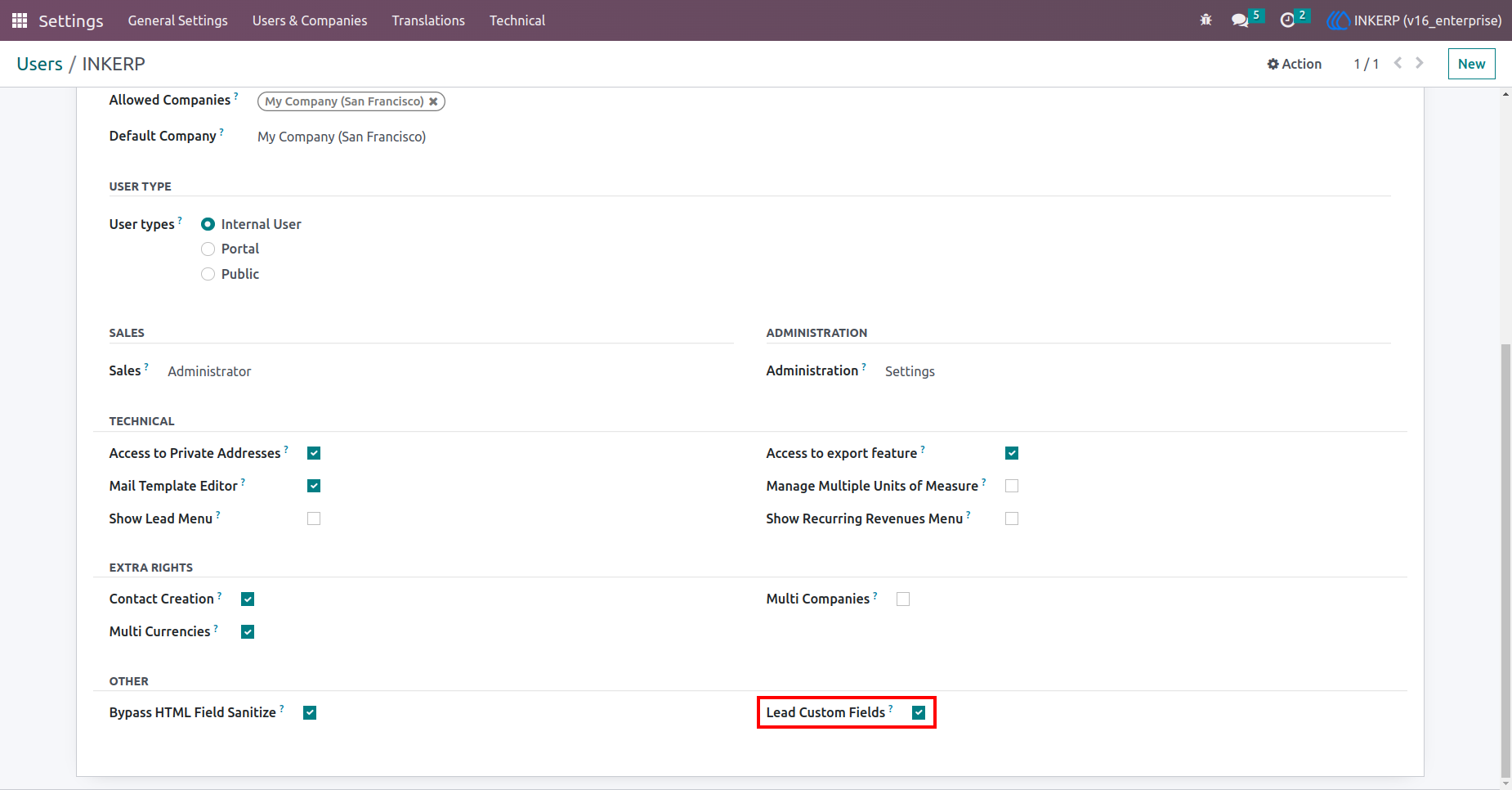The width and height of the screenshot is (1512, 790).
Task: Click the Settings app title
Action: pyautogui.click(x=71, y=20)
